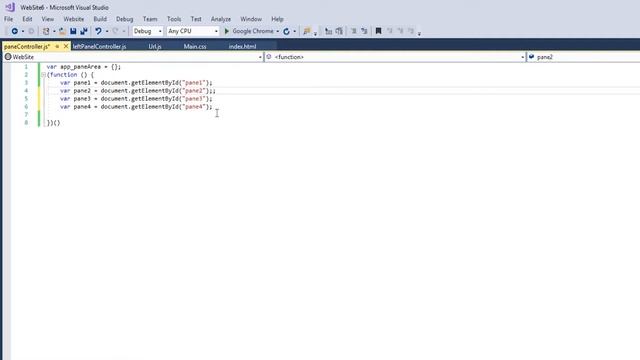Open the View menu
The width and height of the screenshot is (640, 360).
(x=48, y=19)
